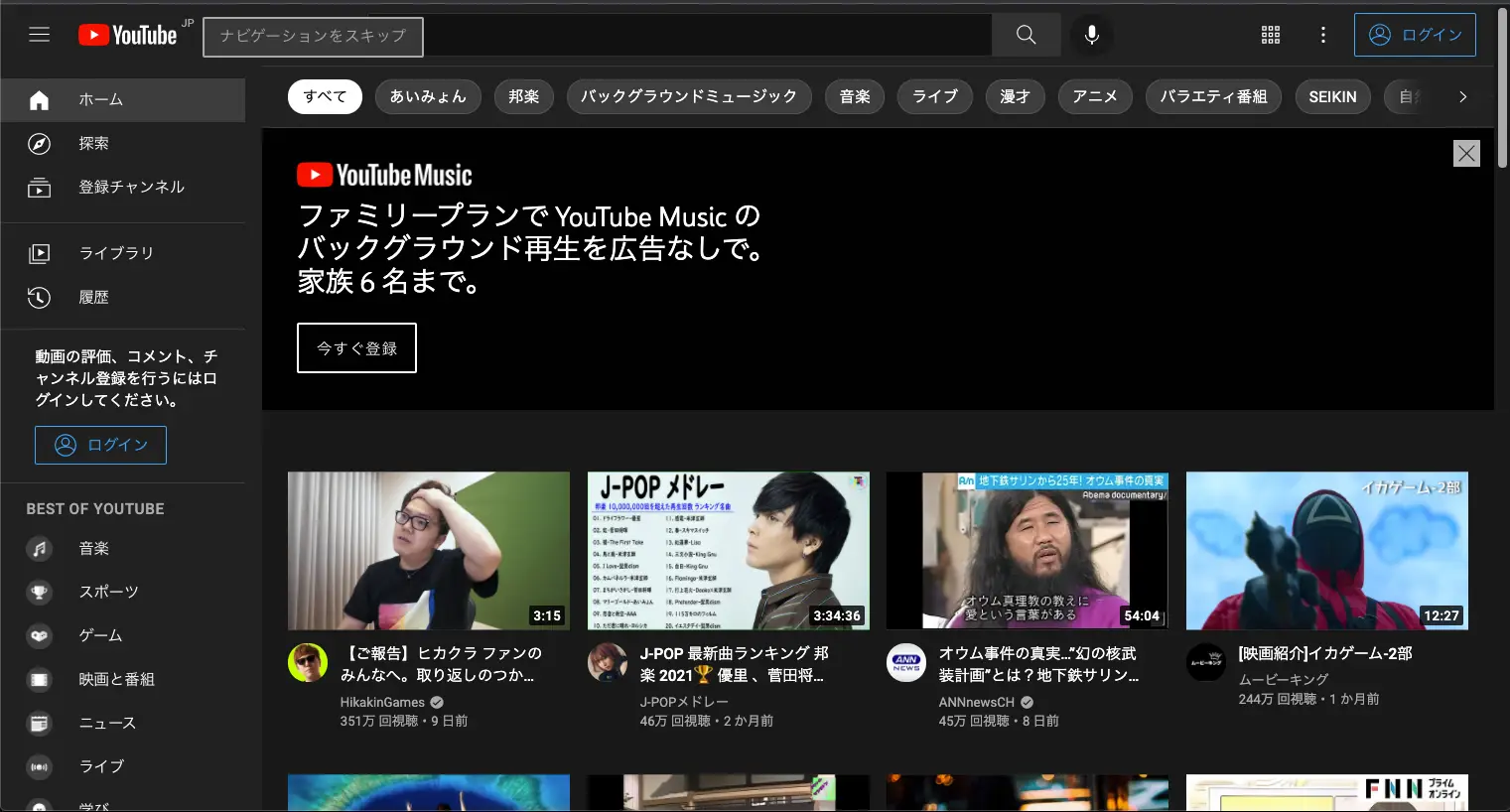Open スポーツ trophy category
This screenshot has width=1510, height=812.
(x=123, y=592)
